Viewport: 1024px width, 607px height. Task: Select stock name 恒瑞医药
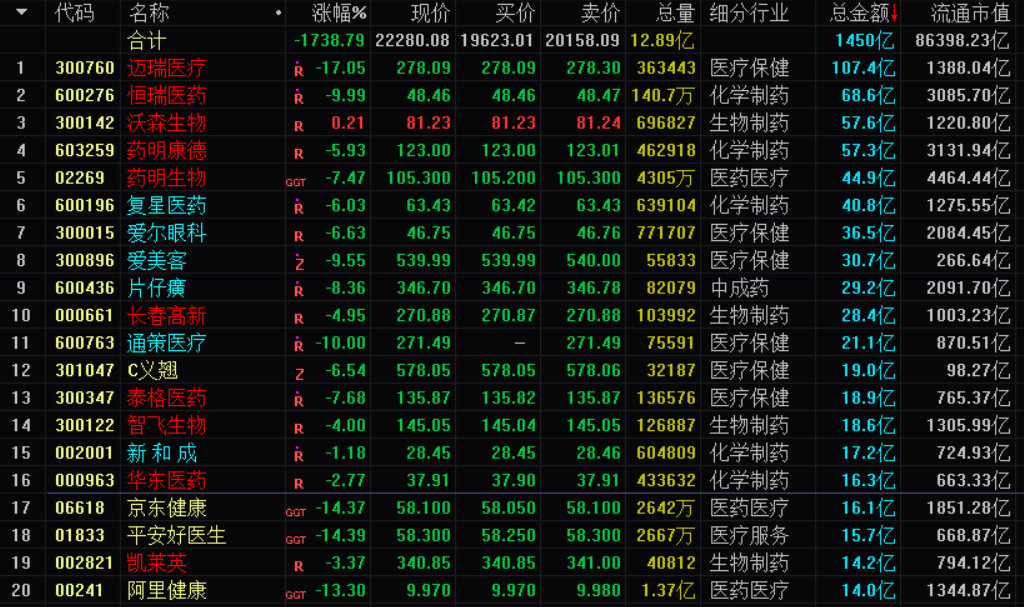(167, 95)
